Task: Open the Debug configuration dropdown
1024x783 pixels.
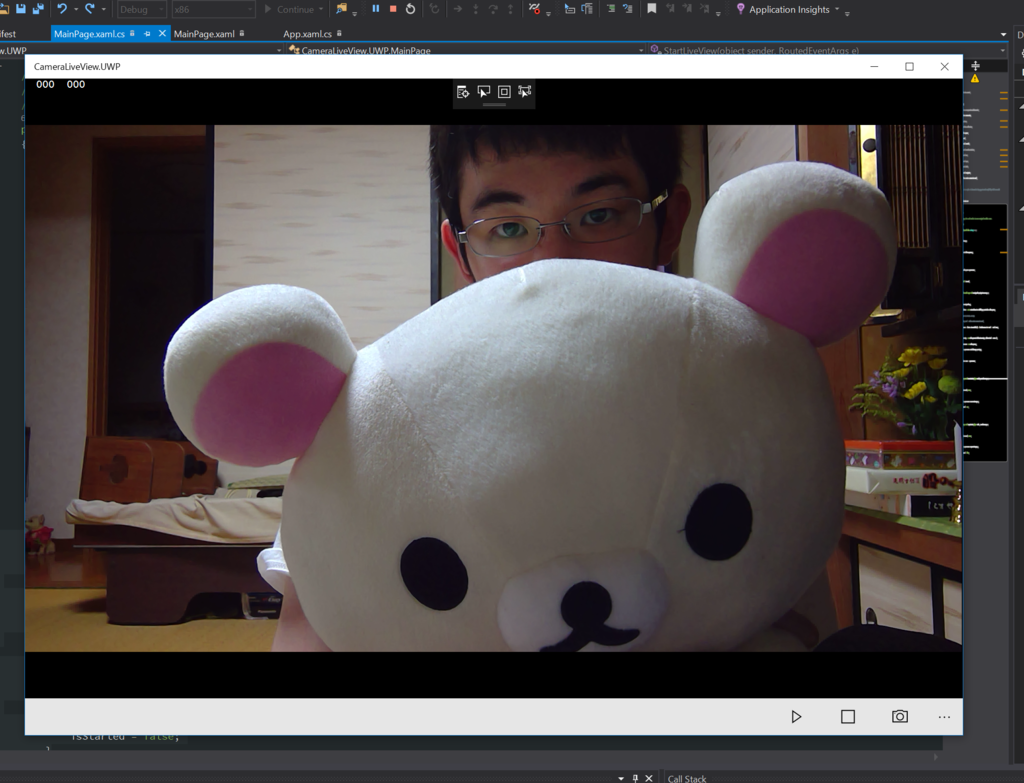Action: (141, 9)
